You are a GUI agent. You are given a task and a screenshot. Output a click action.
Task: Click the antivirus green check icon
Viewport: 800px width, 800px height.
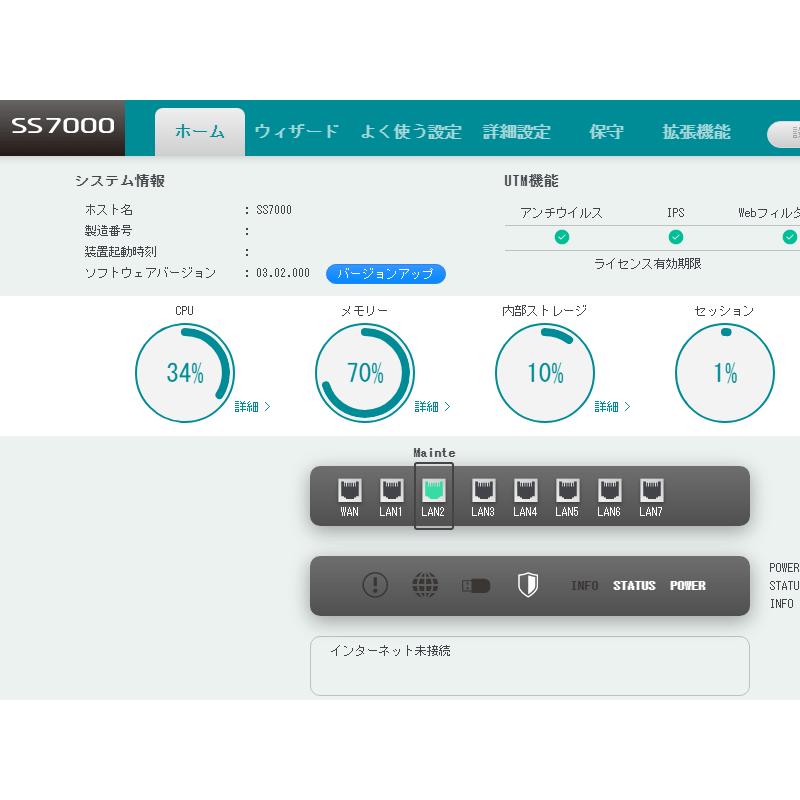tap(562, 237)
